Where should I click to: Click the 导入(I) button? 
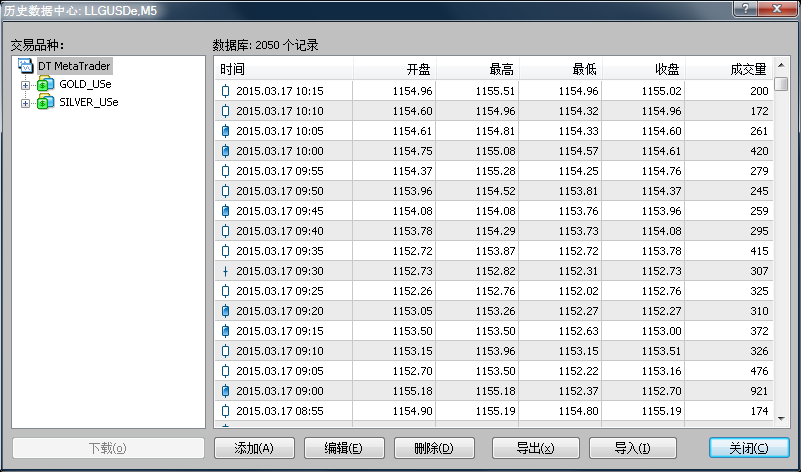coord(633,448)
